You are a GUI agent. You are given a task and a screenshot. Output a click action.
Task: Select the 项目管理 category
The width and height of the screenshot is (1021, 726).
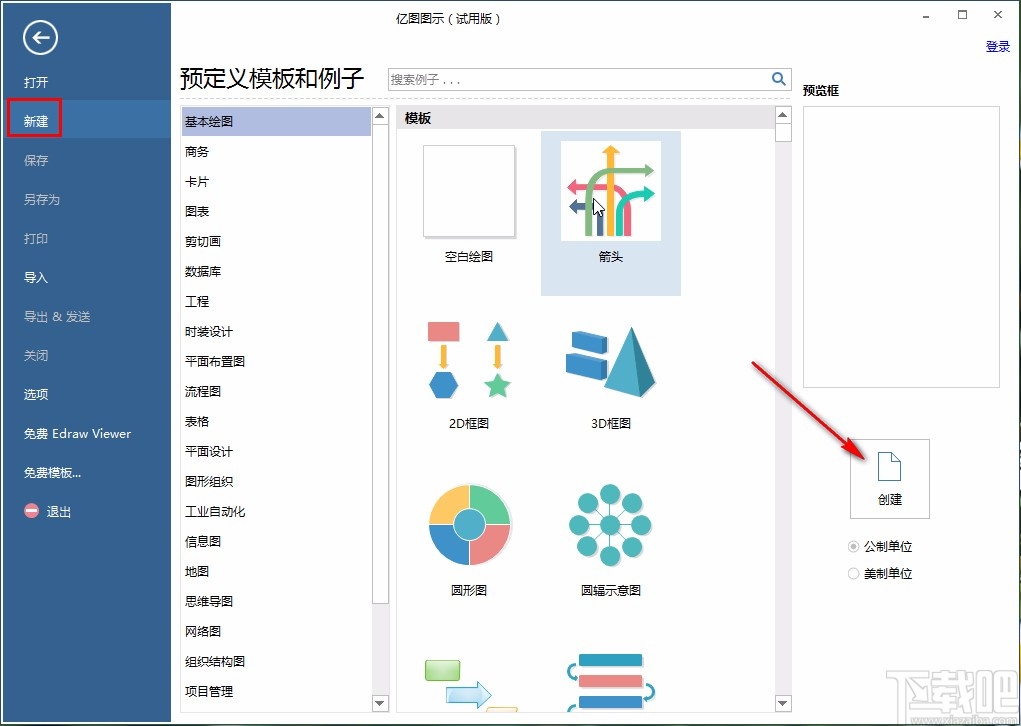click(x=276, y=691)
